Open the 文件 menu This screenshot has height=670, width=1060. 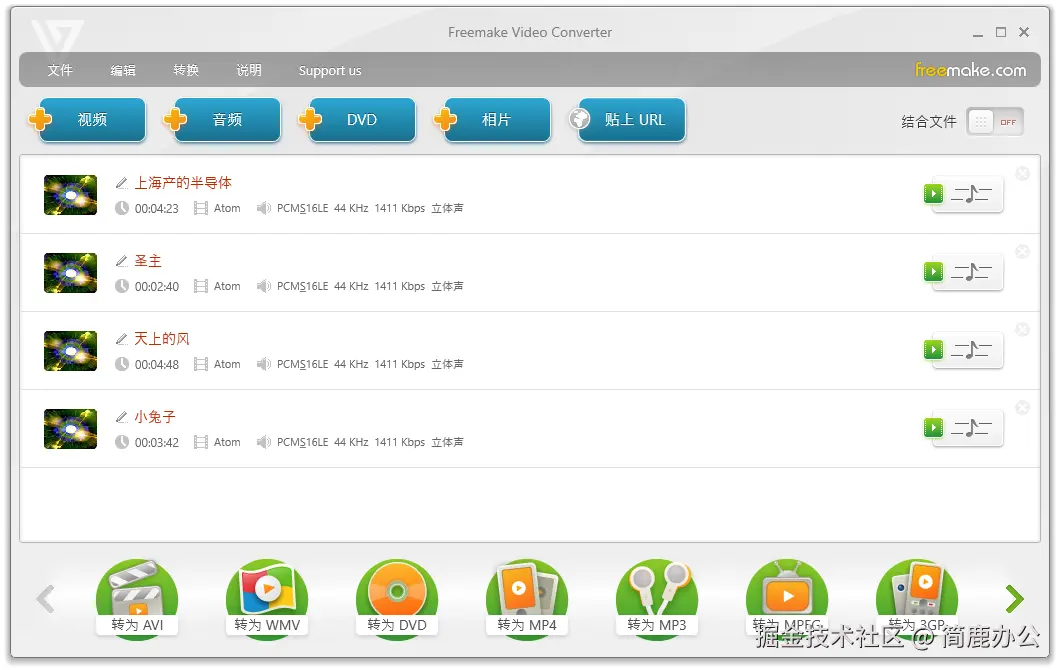[60, 70]
